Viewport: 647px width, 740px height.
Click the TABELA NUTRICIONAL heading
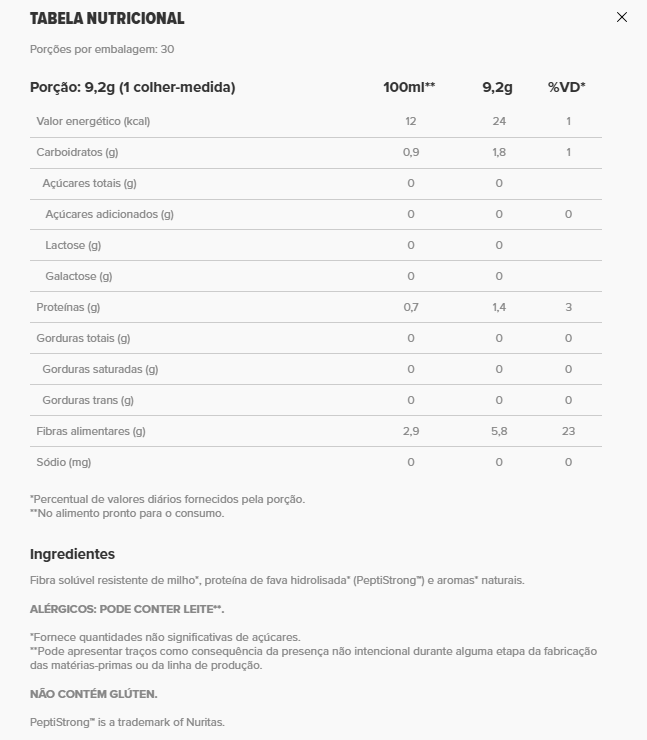coord(107,18)
